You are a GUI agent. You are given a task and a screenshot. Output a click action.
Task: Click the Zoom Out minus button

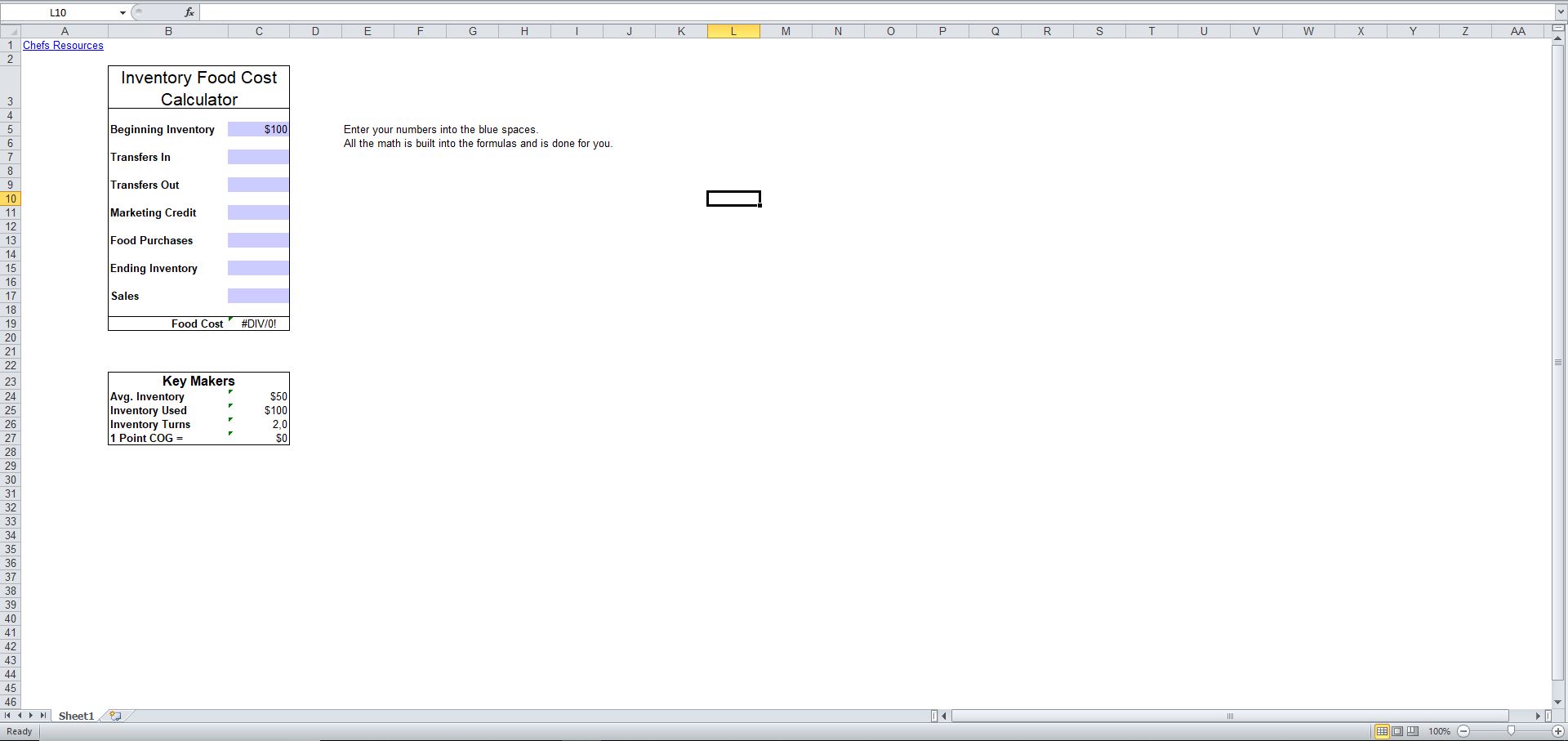1463,731
